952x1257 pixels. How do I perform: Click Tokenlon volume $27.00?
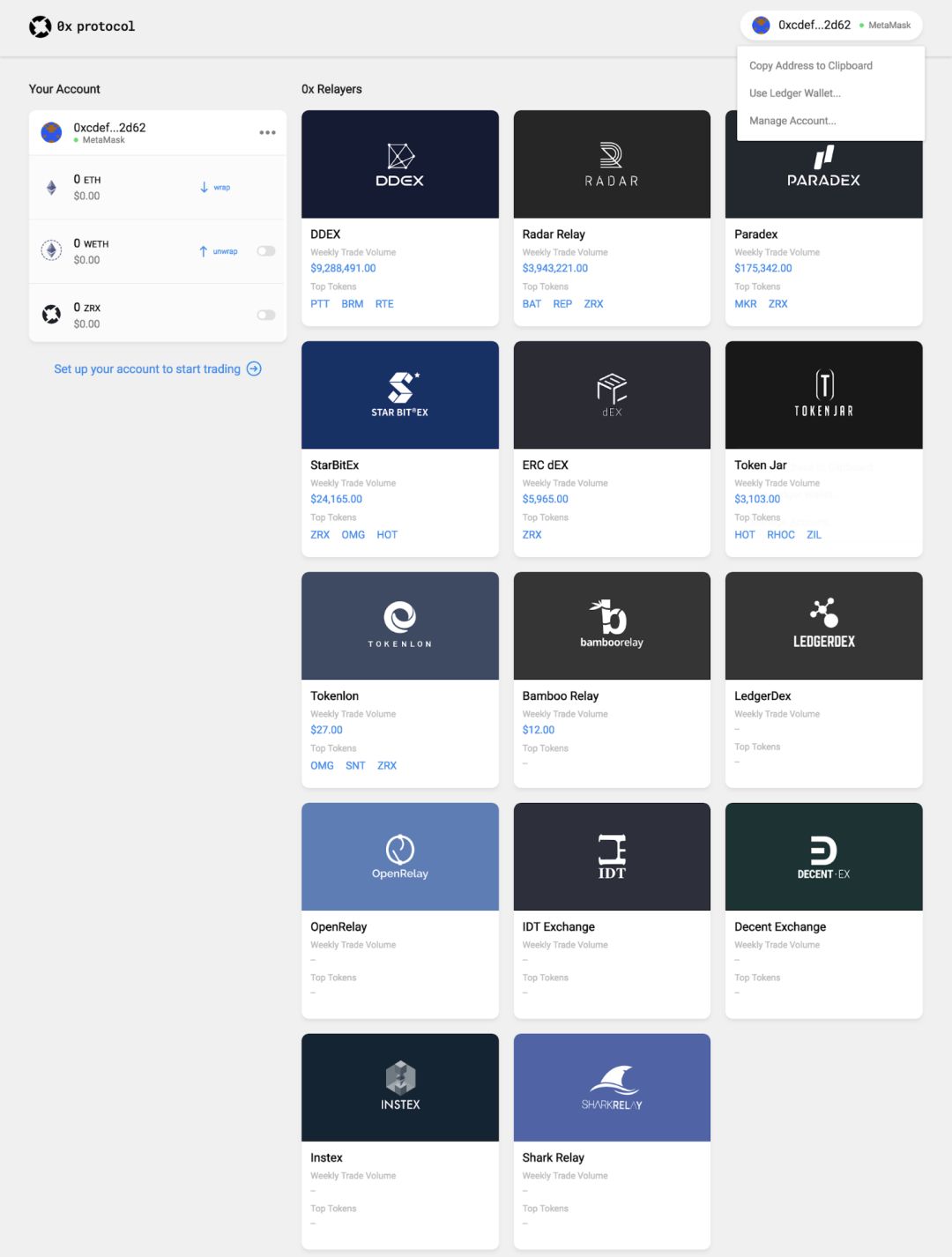pyautogui.click(x=326, y=730)
